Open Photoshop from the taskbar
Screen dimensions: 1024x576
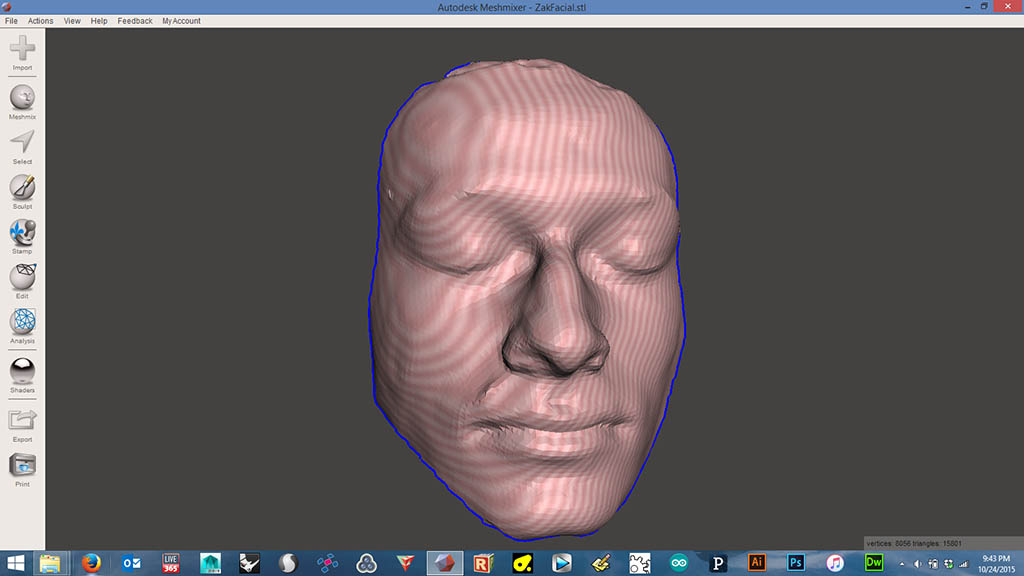coord(796,563)
